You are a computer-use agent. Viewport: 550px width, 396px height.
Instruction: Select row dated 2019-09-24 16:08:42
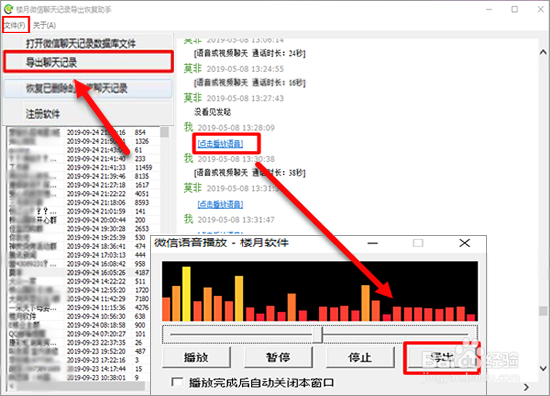pyautogui.click(x=79, y=264)
